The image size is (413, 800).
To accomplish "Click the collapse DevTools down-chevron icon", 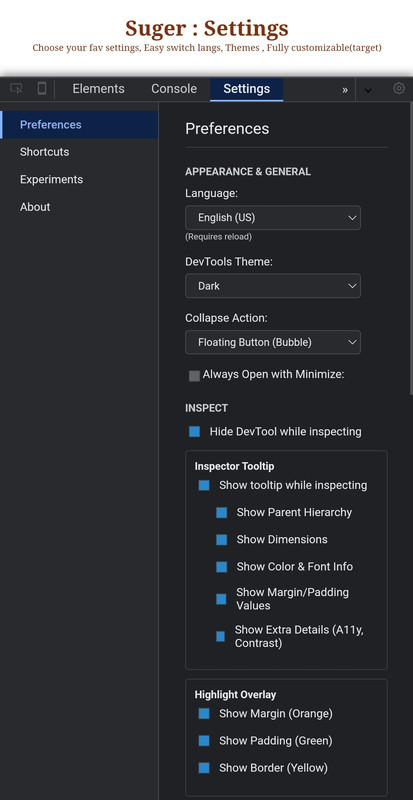I will pos(368,90).
